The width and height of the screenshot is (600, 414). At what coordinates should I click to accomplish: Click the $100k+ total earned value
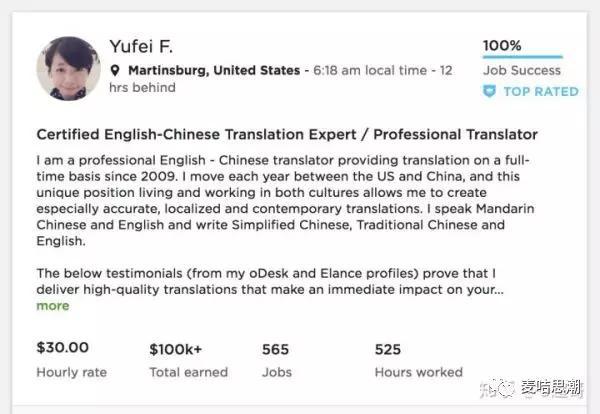pos(176,349)
